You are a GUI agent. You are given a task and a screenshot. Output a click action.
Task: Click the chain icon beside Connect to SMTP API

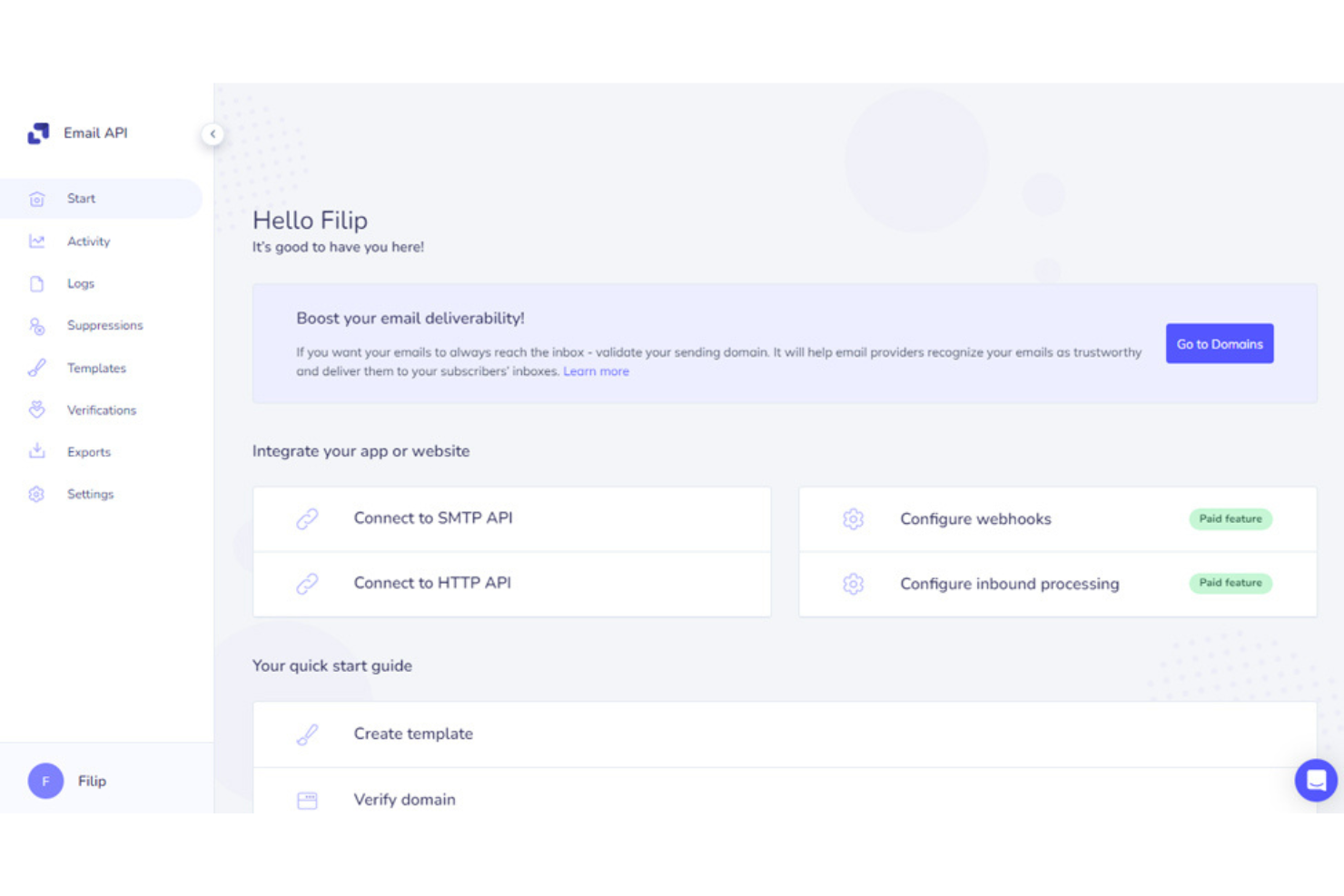click(x=307, y=518)
